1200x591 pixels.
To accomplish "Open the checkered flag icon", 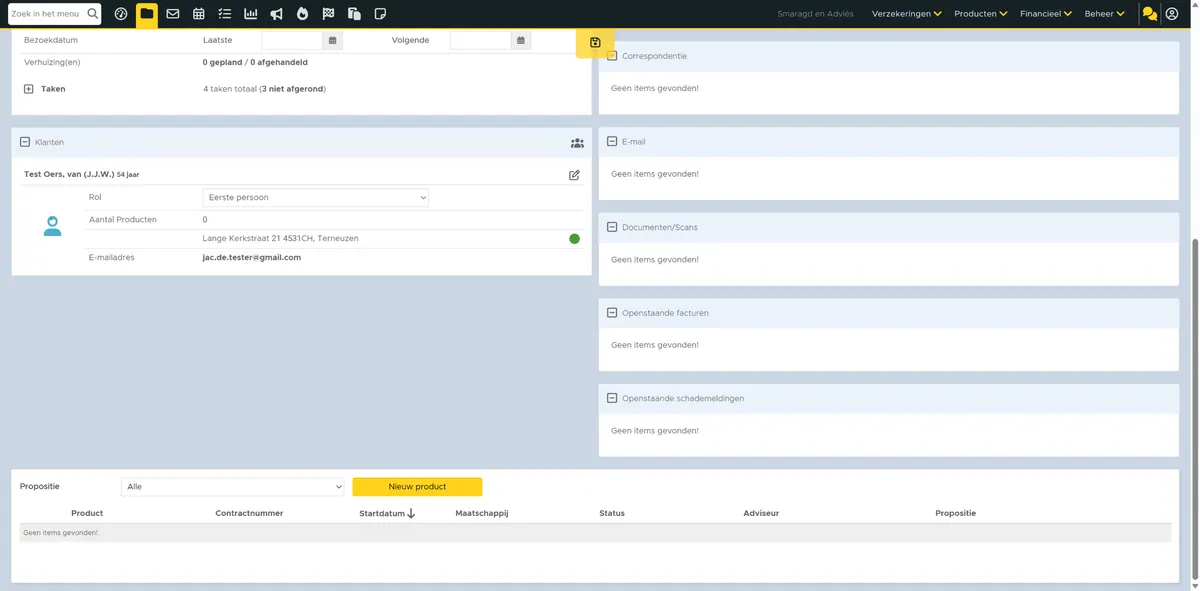I will [328, 14].
